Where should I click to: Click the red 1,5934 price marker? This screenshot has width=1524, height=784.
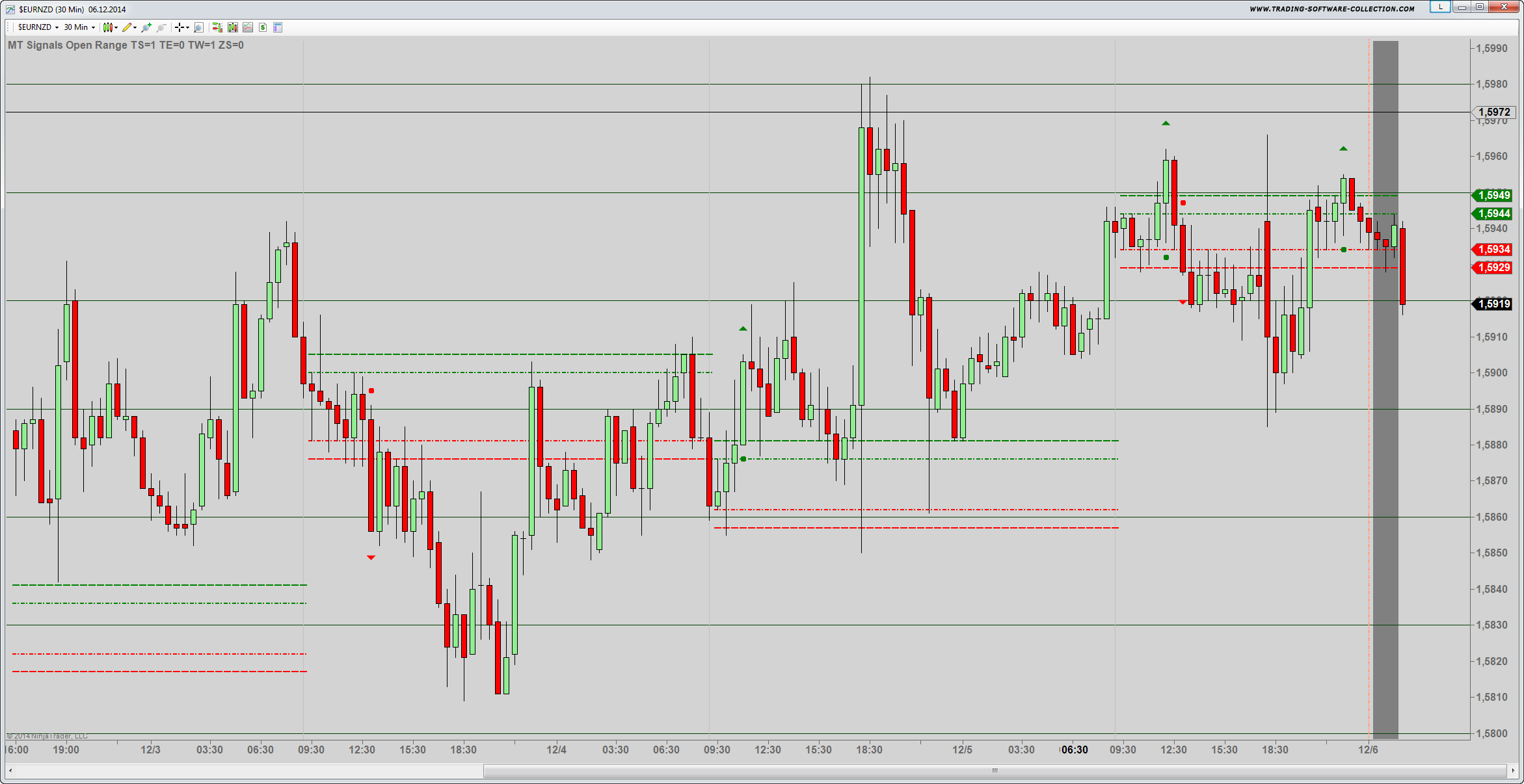click(x=1493, y=250)
